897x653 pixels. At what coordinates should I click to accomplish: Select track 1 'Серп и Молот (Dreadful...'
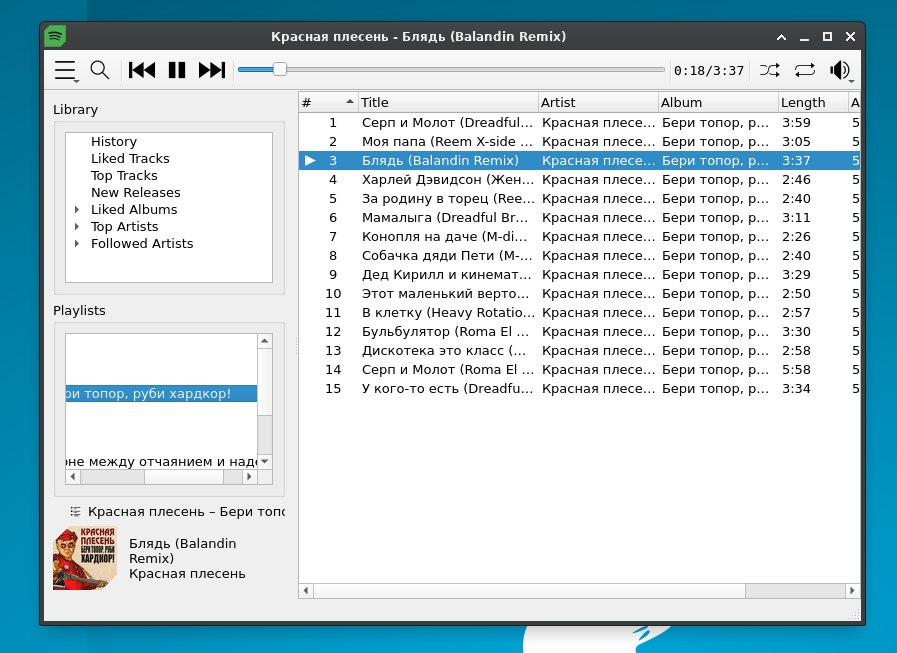point(579,122)
